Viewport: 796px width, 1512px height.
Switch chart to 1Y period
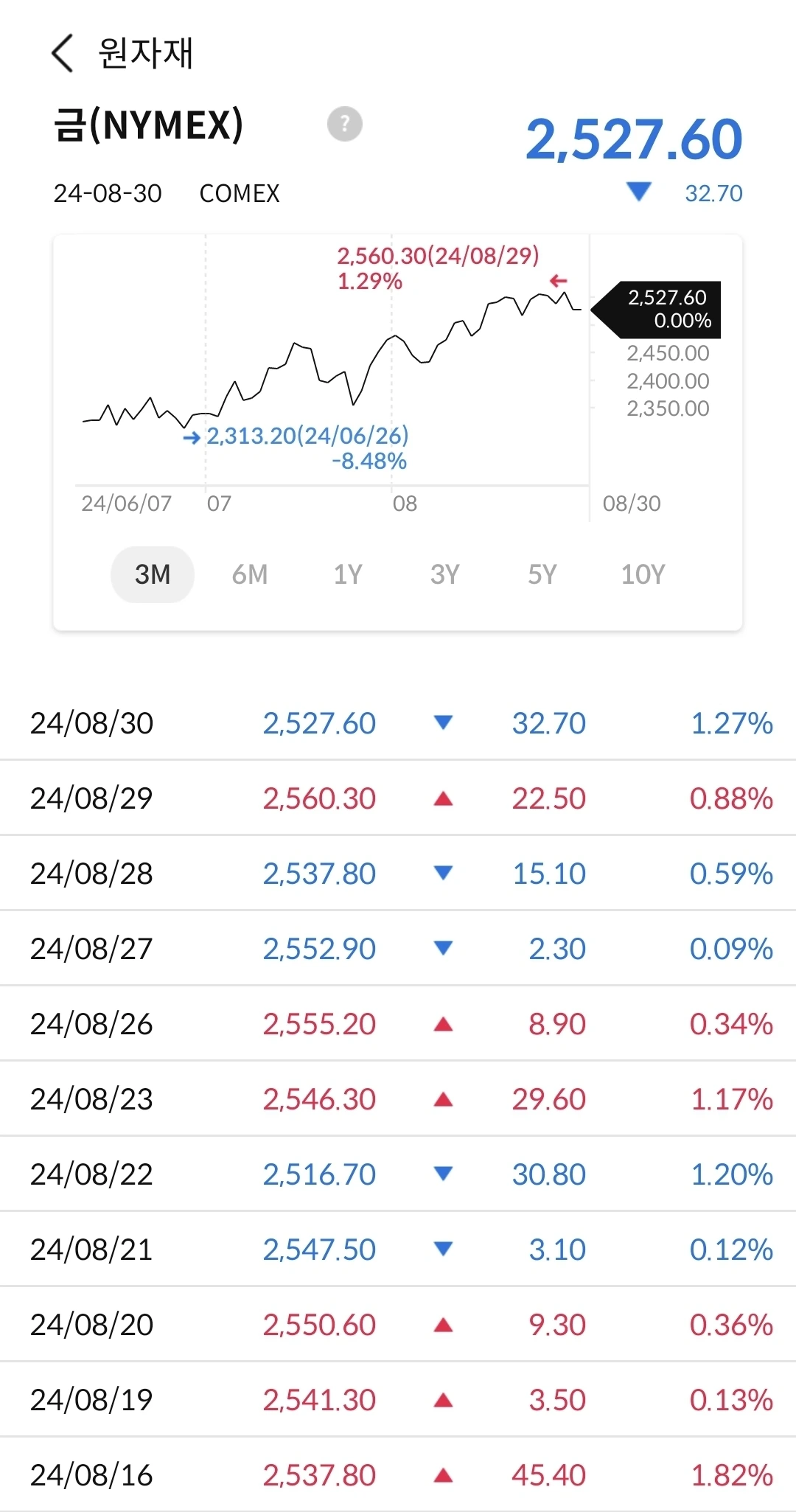click(x=348, y=574)
